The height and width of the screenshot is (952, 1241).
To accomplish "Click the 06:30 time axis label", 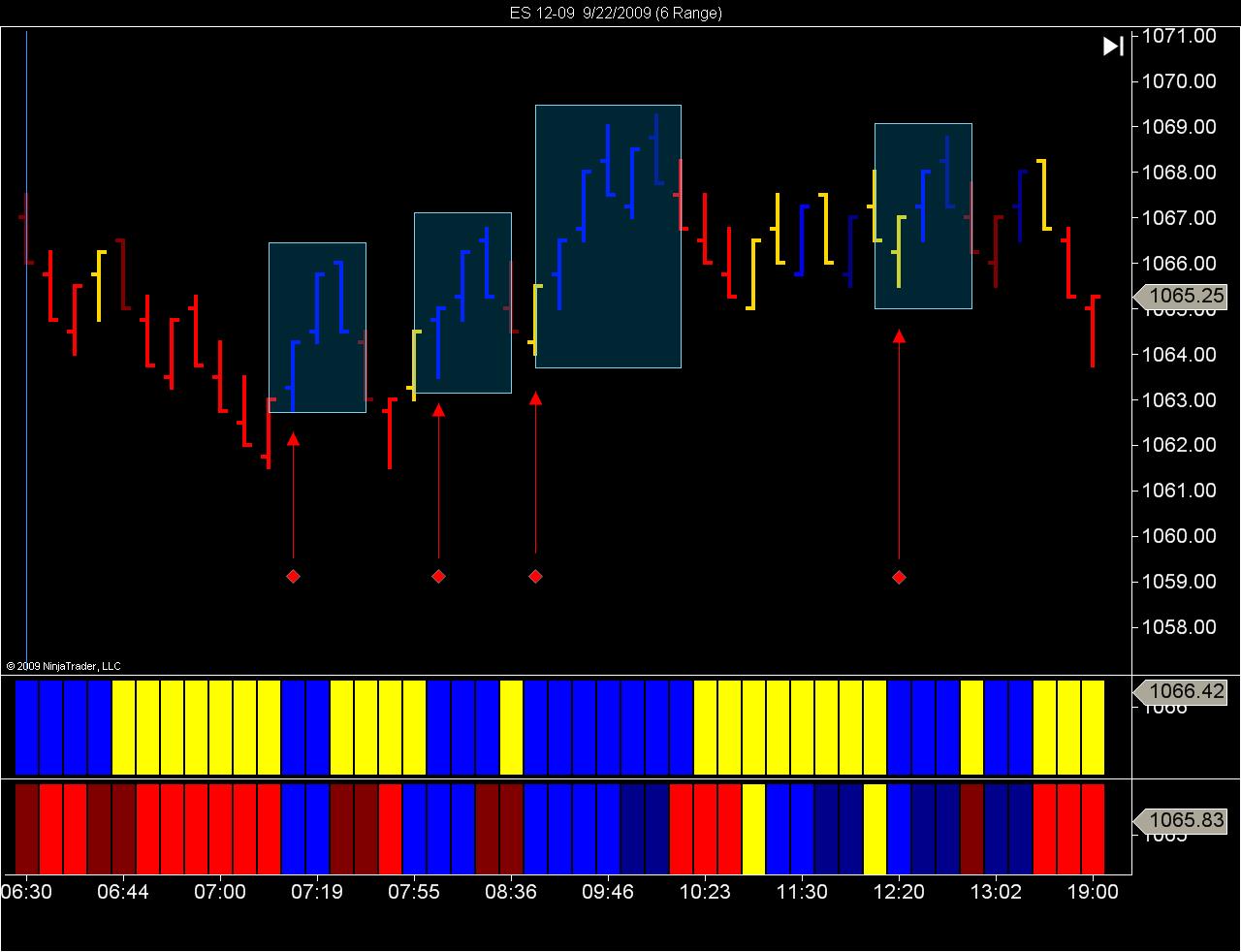I will coord(26,892).
